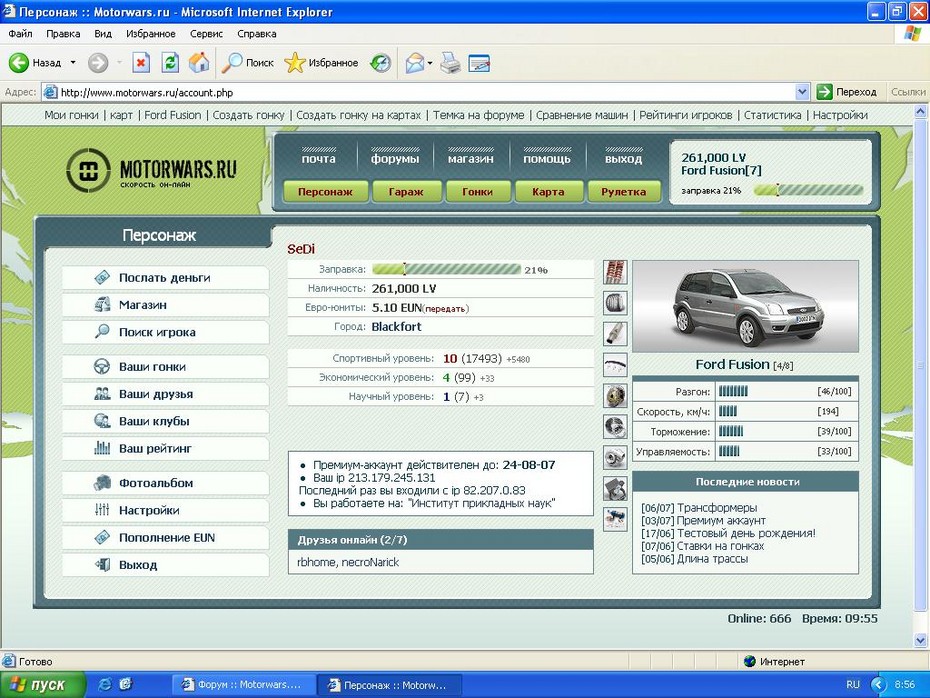The height and width of the screenshot is (698, 930).
Task: Open the Правка menu
Action: pyautogui.click(x=63, y=34)
